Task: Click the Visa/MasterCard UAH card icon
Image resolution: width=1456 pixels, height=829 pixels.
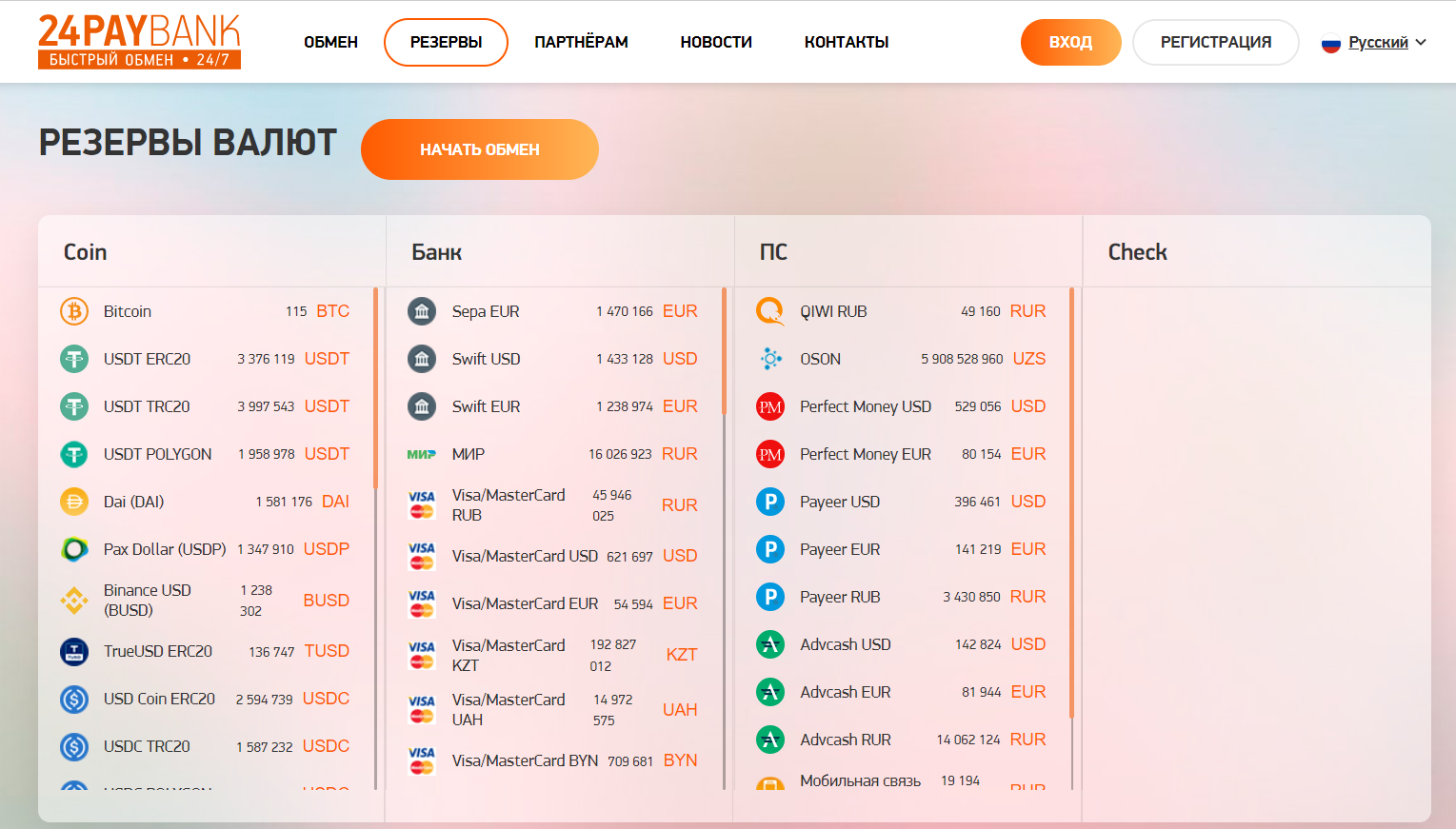Action: [422, 709]
